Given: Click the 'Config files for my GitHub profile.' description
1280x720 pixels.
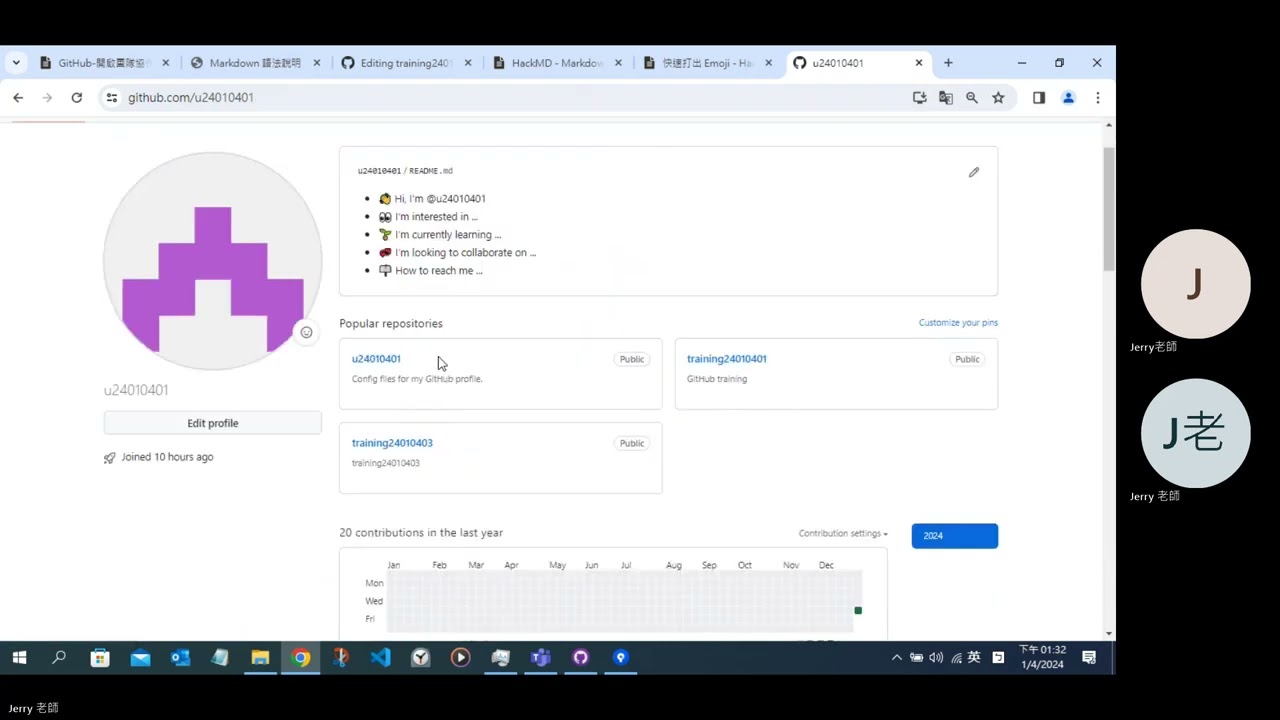Looking at the screenshot, I should pyautogui.click(x=417, y=379).
